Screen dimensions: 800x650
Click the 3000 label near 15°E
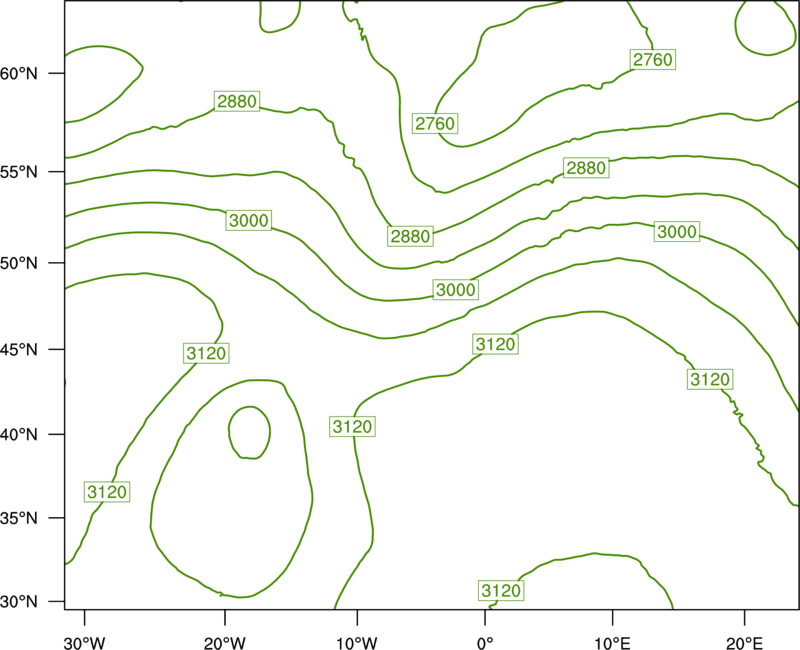point(677,232)
